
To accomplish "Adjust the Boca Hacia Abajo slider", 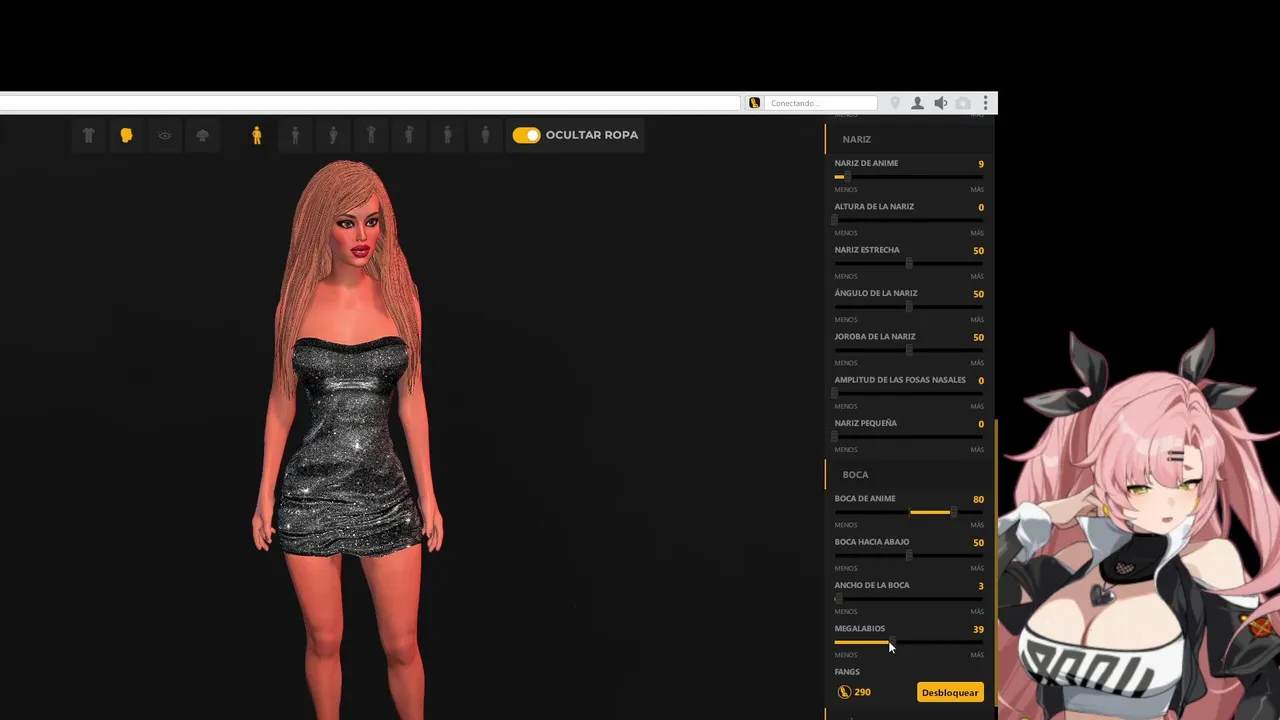I will [909, 555].
